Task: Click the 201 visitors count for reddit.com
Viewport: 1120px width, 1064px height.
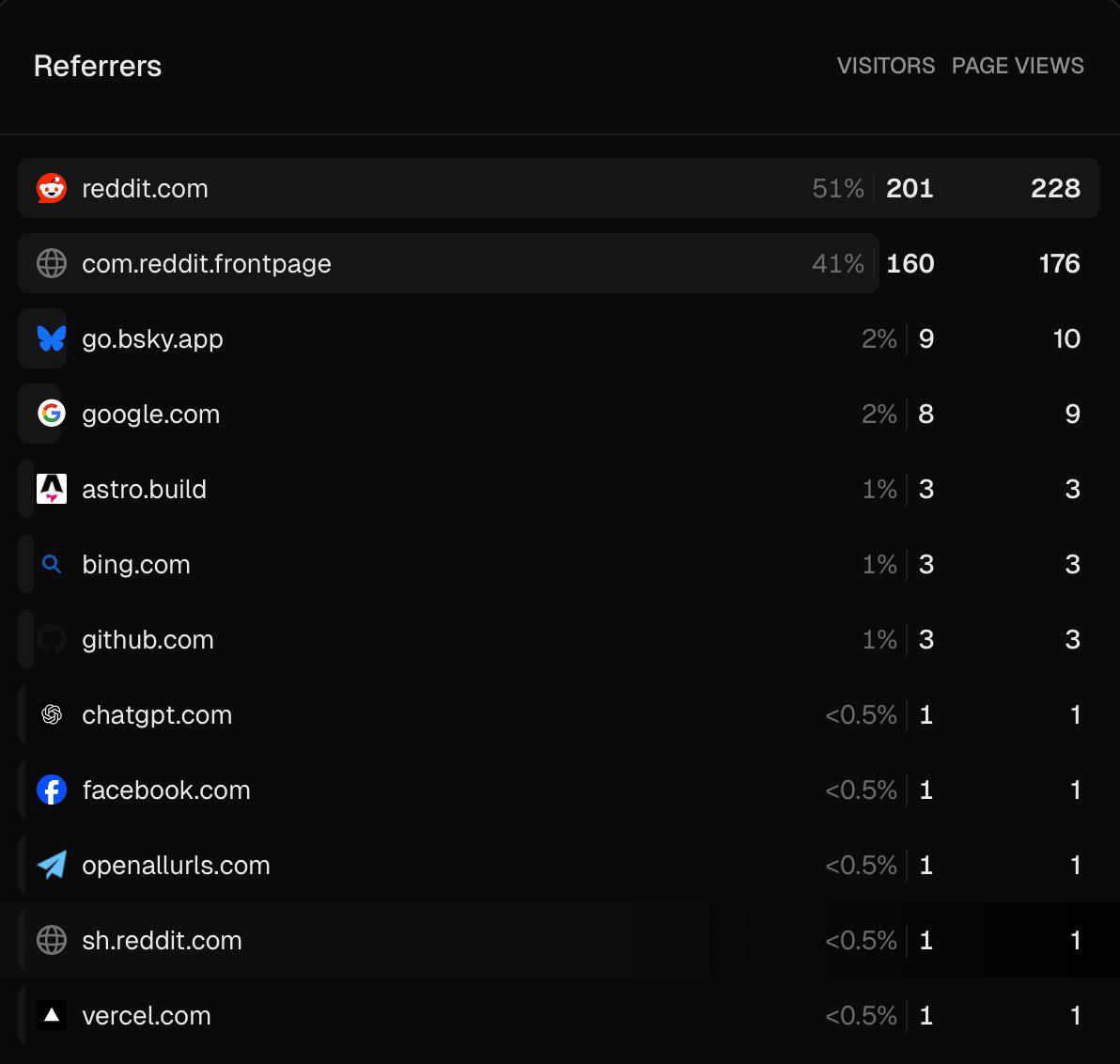Action: [x=910, y=188]
